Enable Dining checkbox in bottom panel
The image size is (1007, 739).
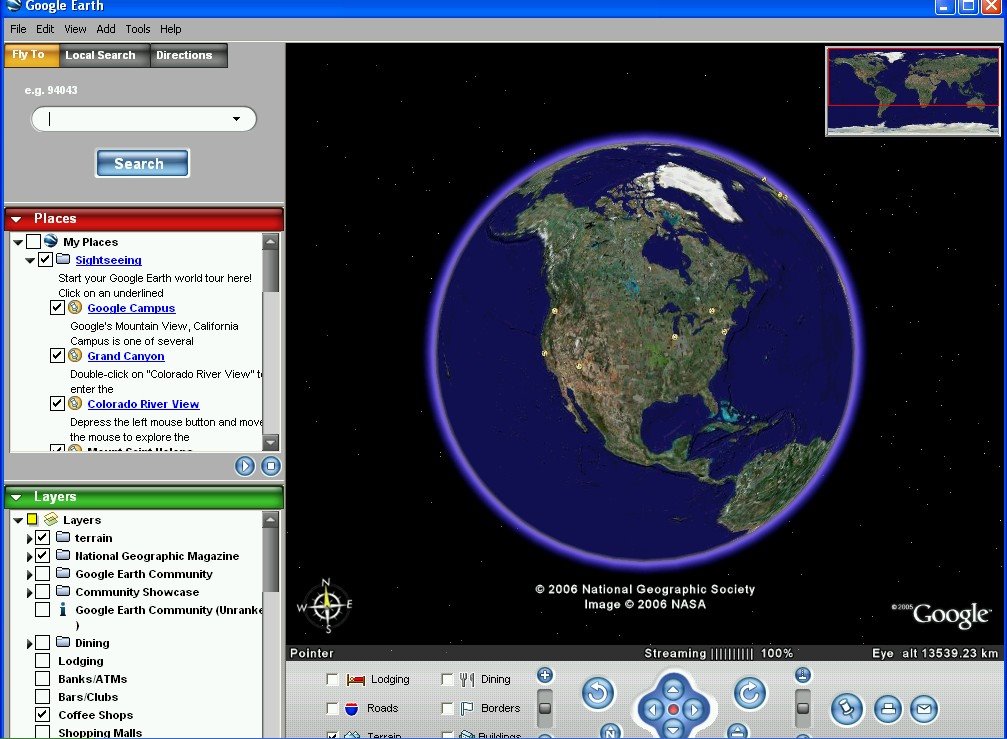click(x=447, y=679)
